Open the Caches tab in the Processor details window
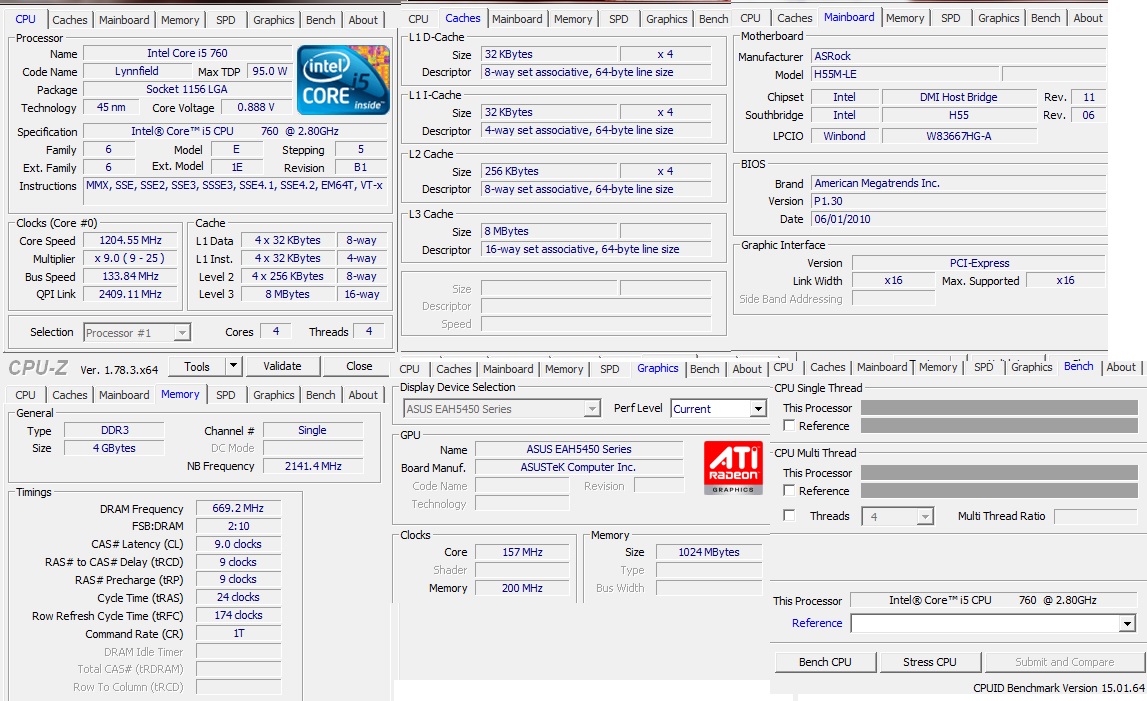The width and height of the screenshot is (1147, 701). point(69,20)
